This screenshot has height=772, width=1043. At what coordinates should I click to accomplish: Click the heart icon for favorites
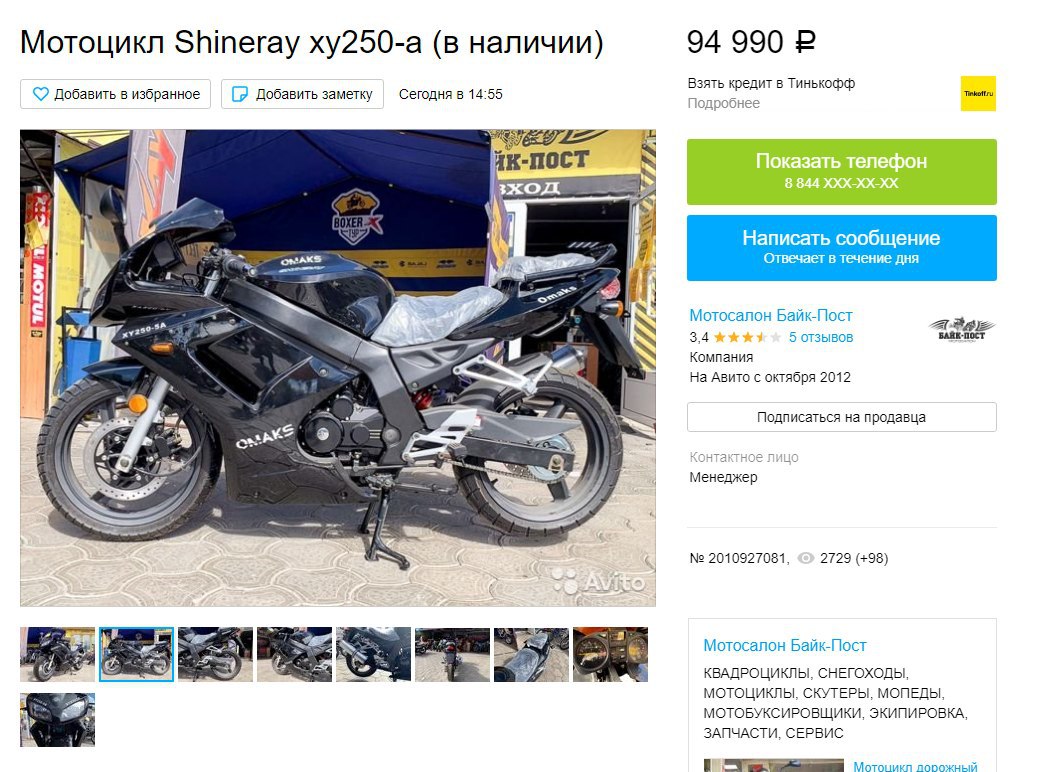coord(41,94)
